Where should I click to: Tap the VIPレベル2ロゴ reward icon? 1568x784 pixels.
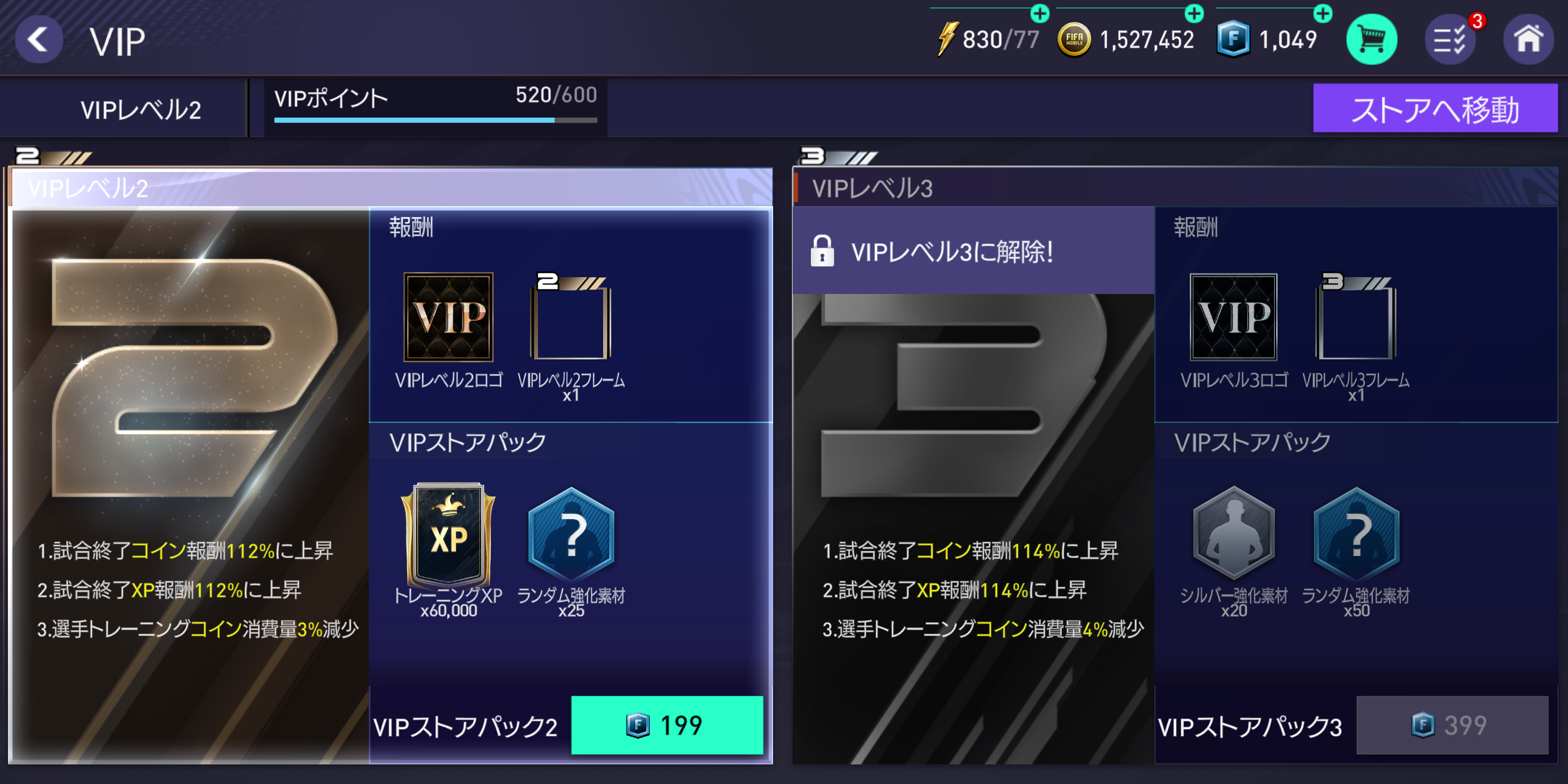pos(449,317)
